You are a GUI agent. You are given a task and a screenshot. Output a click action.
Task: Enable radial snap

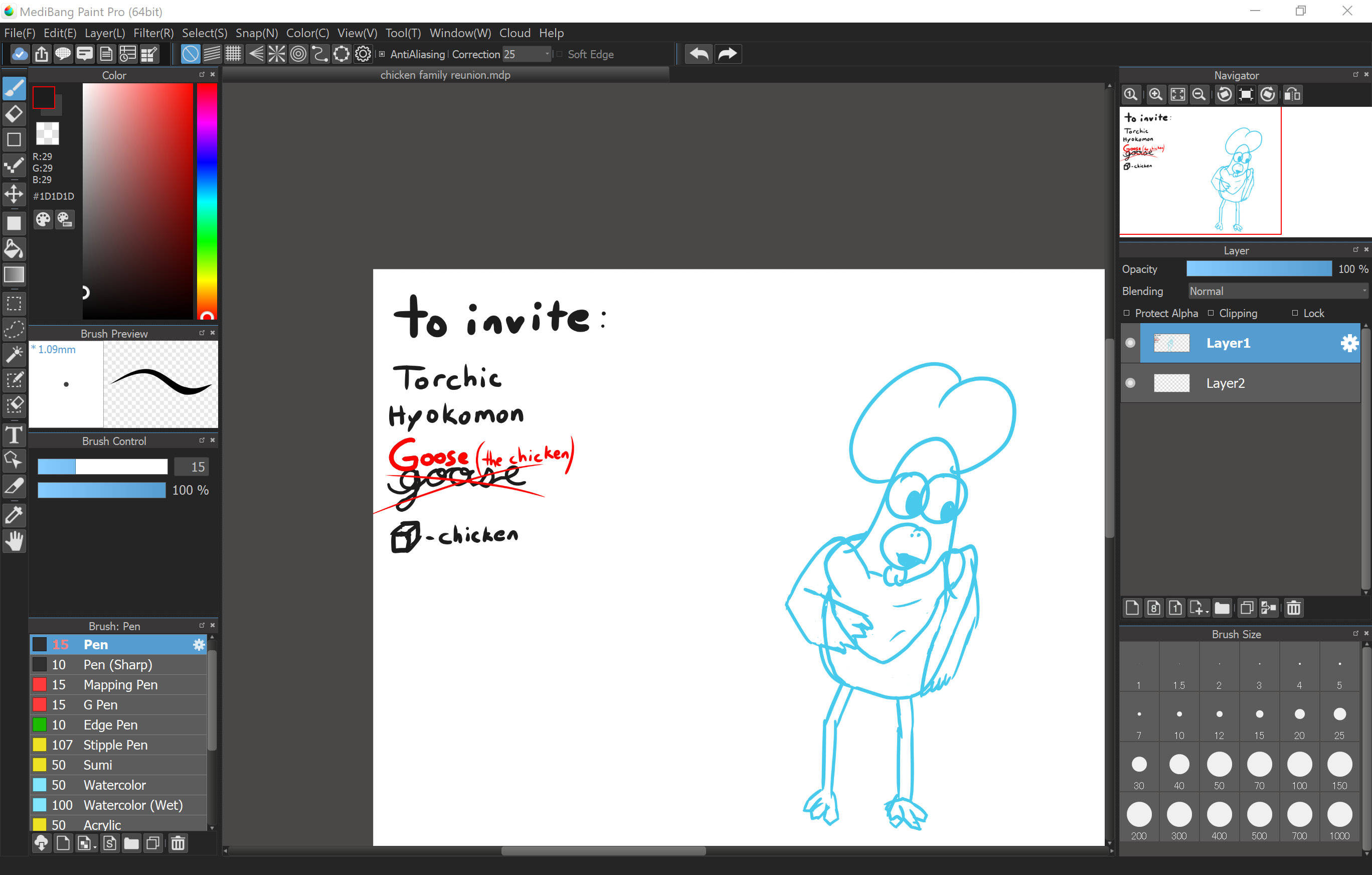tap(277, 54)
